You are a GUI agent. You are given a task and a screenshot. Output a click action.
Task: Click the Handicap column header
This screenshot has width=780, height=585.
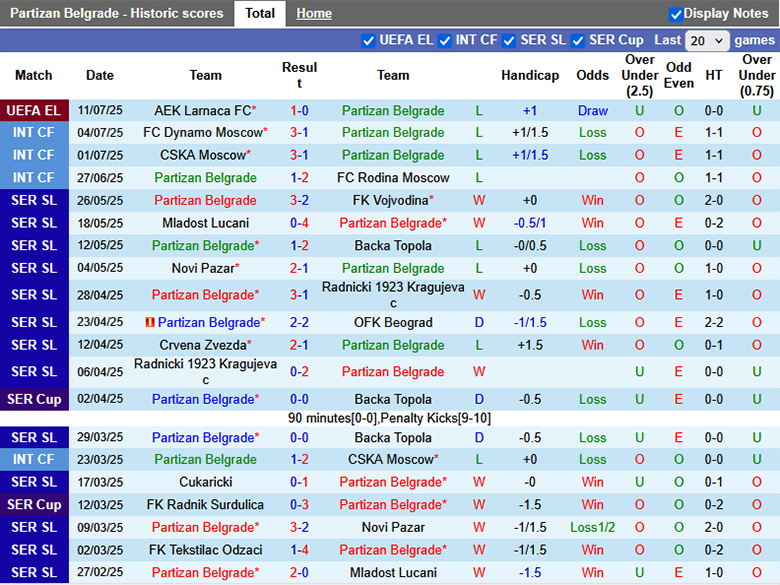point(530,75)
